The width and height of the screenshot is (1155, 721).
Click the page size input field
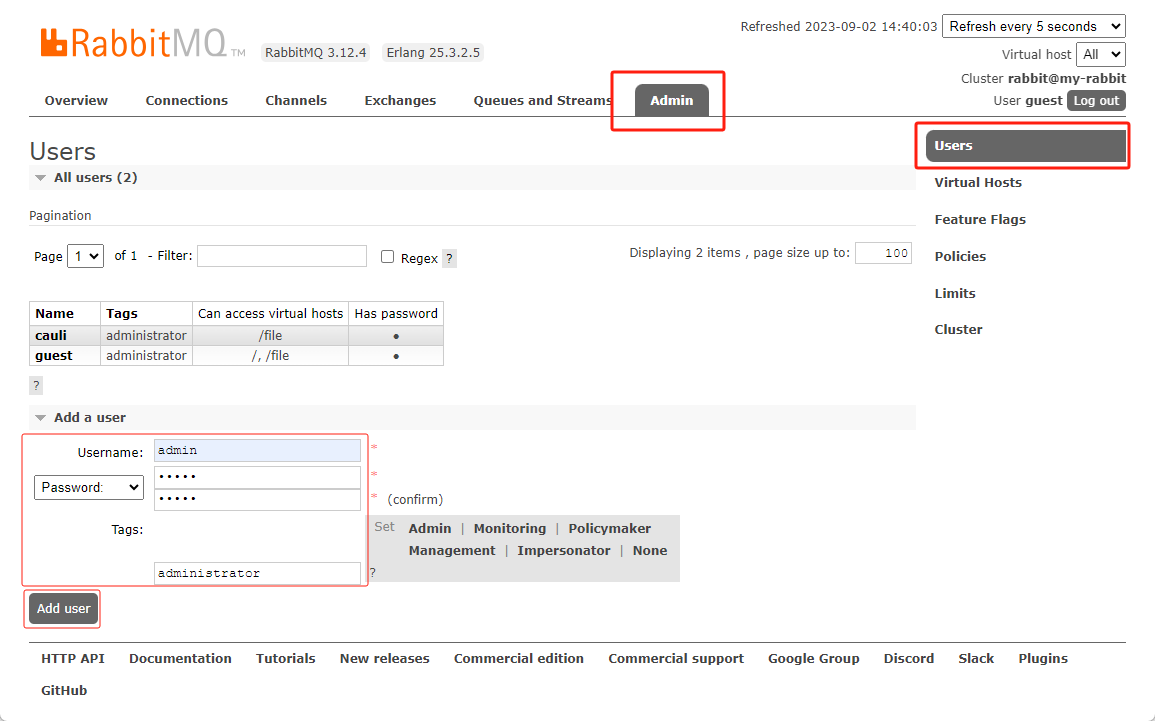click(883, 253)
